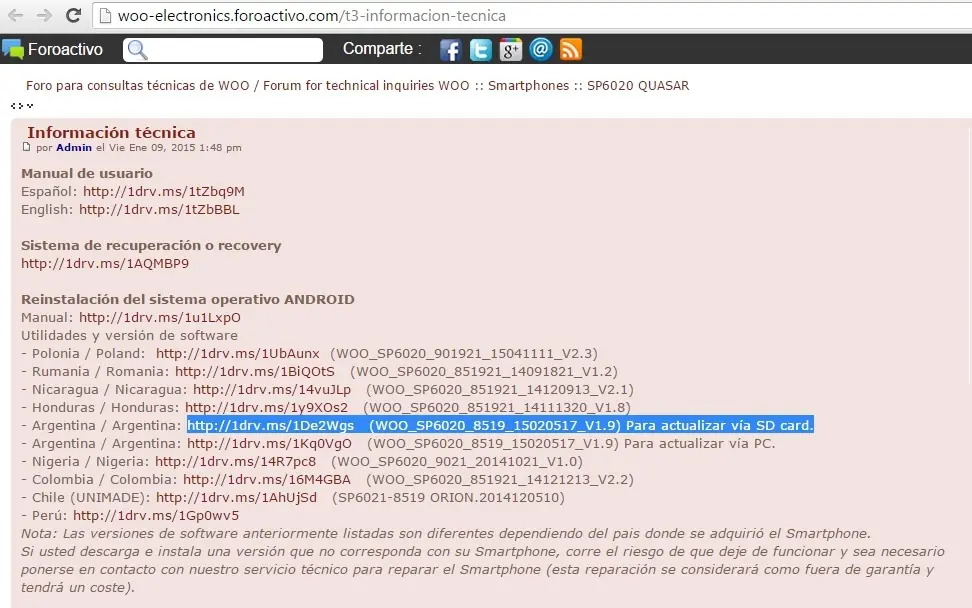Open Nigeria firmware link 14R7pc8
The width and height of the screenshot is (972, 608).
coord(236,461)
